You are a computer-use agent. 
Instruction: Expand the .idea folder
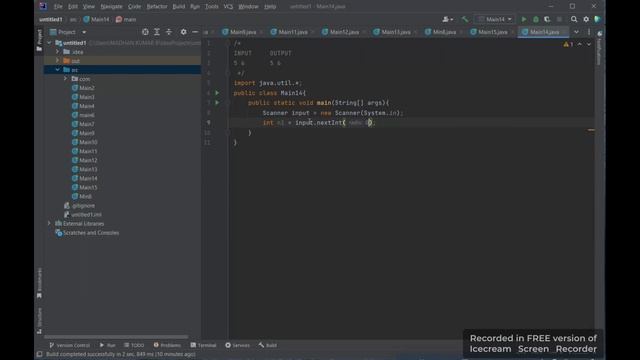58,52
